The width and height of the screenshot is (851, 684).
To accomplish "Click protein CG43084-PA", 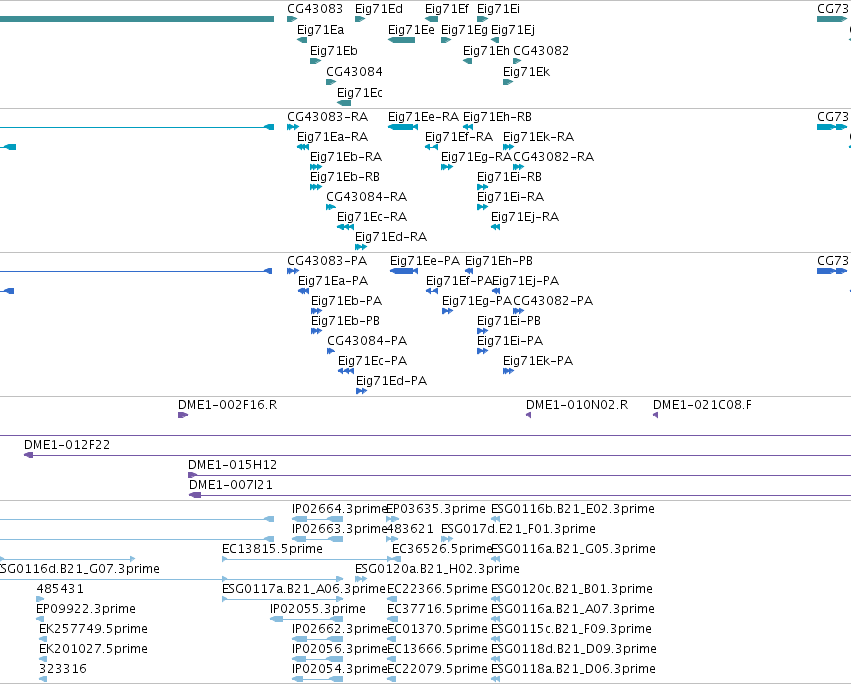I will point(367,341).
